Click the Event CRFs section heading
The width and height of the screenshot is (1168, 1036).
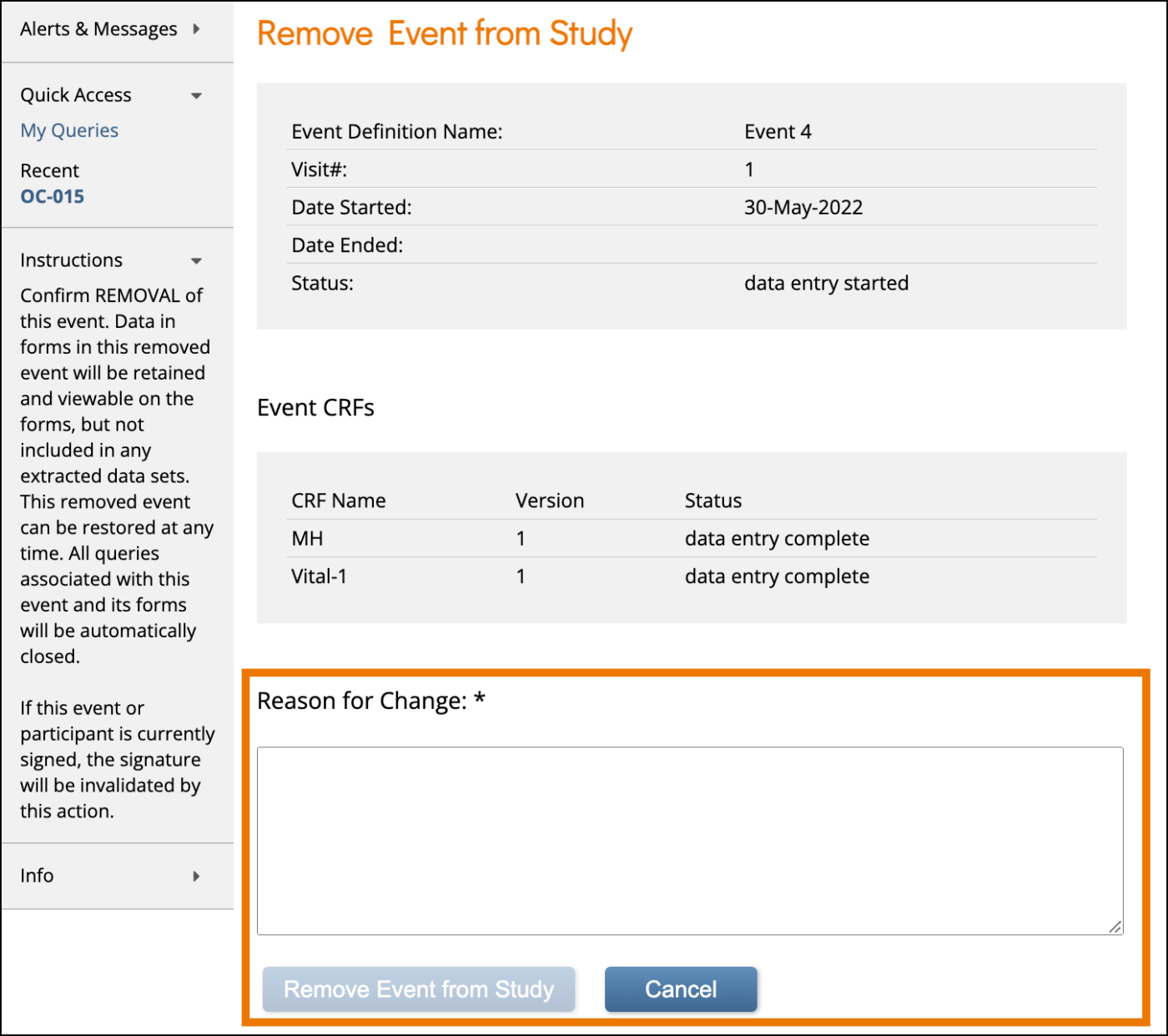[x=315, y=408]
